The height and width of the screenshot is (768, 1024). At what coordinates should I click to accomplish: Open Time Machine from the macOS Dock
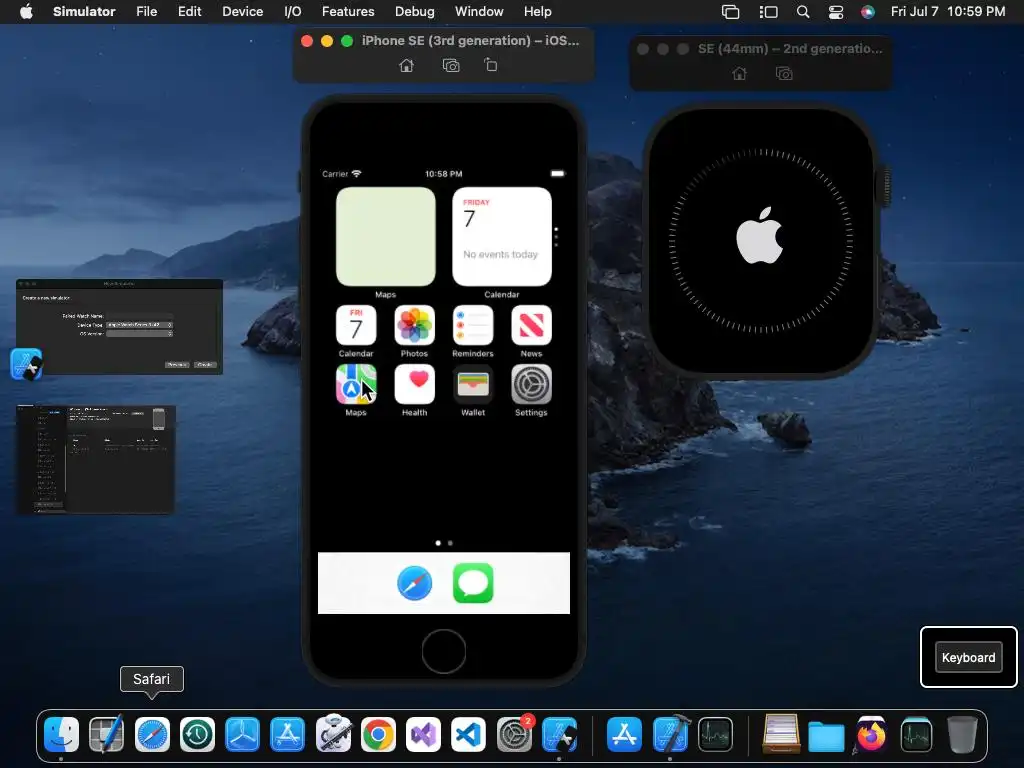(197, 735)
